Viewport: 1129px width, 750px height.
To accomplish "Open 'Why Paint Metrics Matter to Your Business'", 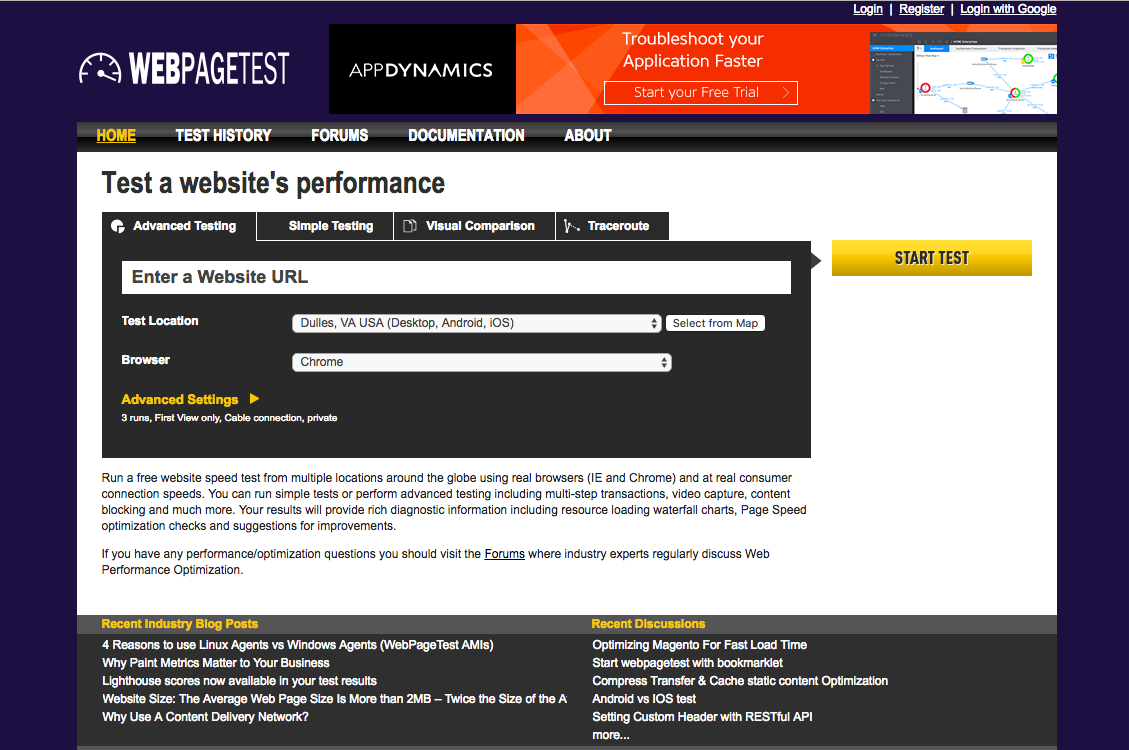I will point(215,663).
